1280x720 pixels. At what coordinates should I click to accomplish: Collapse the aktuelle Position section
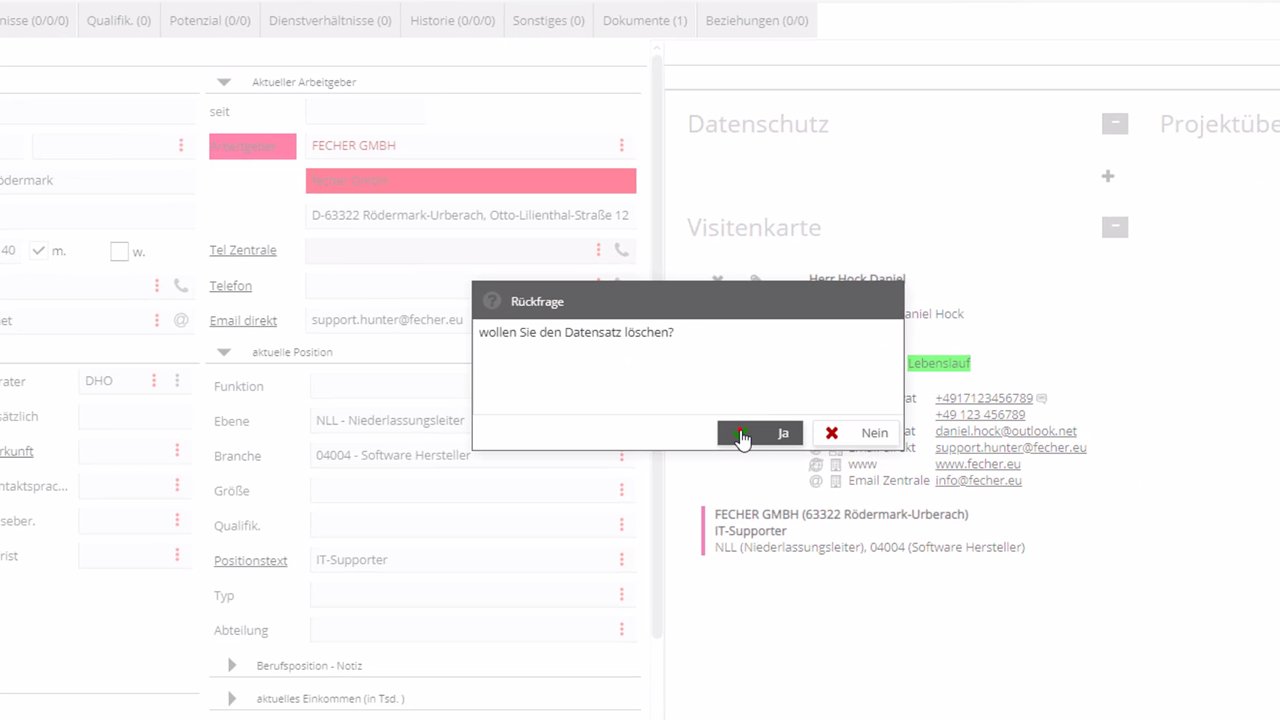[x=224, y=352]
